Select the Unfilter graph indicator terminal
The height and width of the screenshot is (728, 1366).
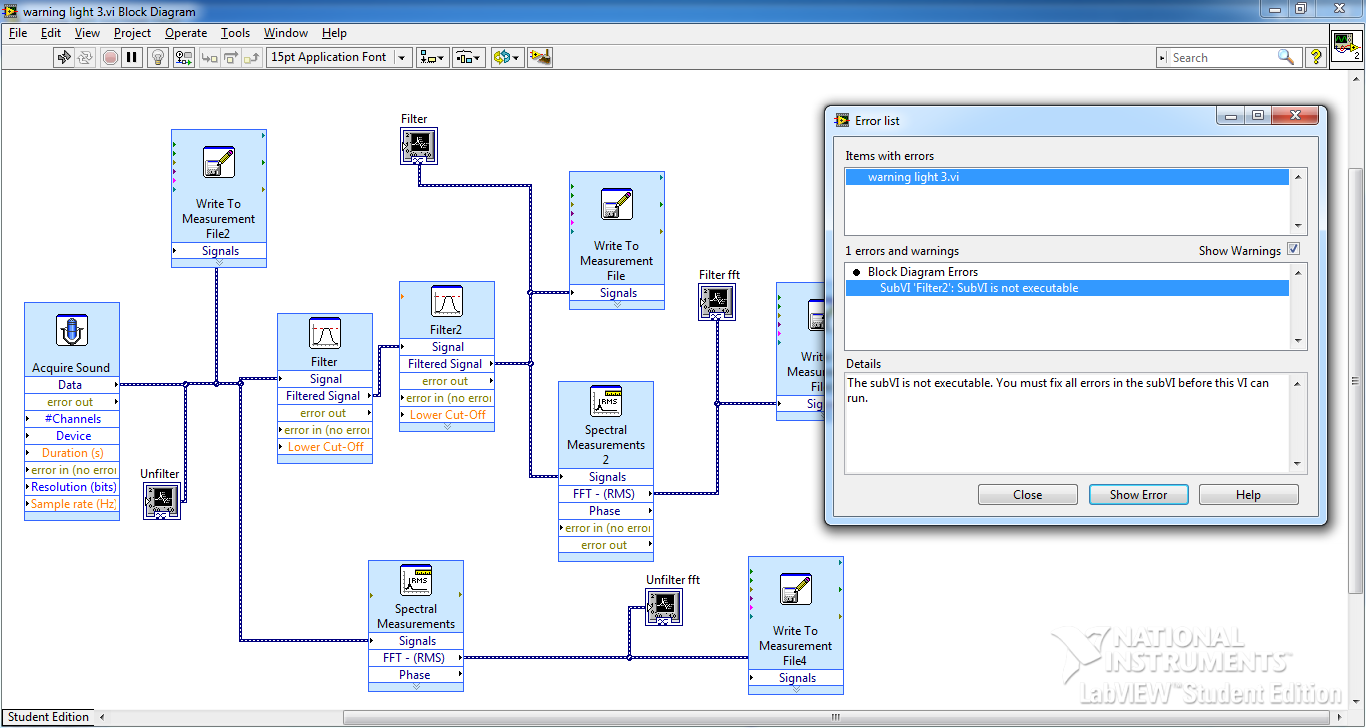click(x=161, y=501)
